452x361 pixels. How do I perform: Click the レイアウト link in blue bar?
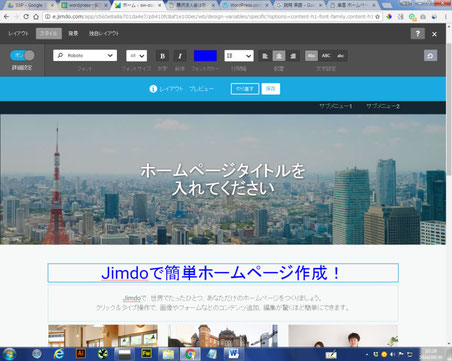[171, 89]
